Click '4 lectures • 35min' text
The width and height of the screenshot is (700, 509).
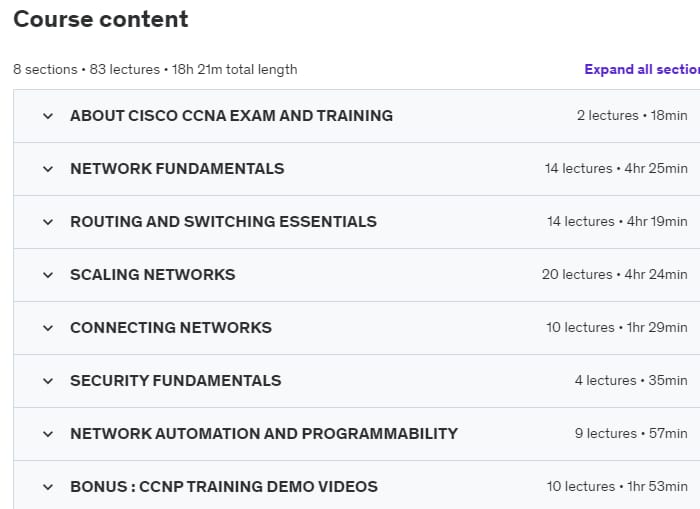(x=631, y=380)
